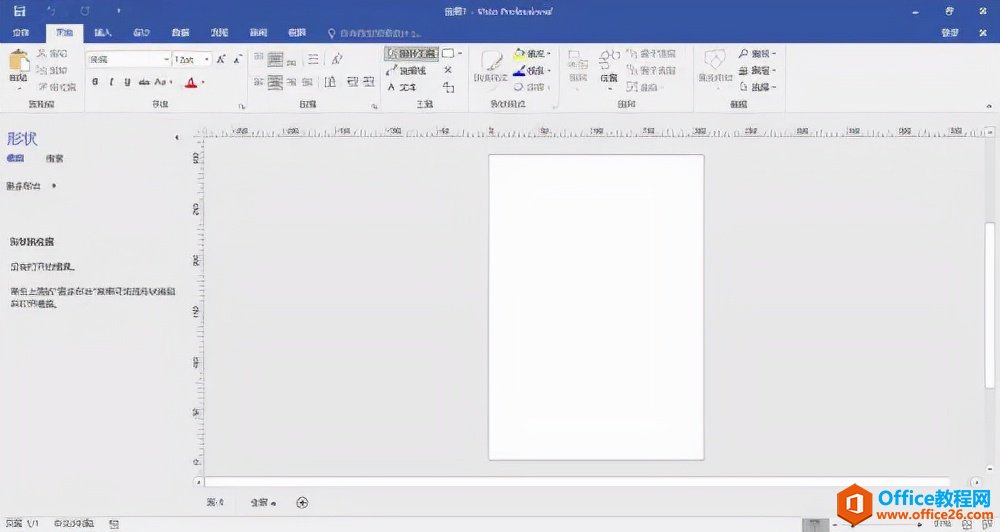Open the font size dropdown
The height and width of the screenshot is (532, 1000).
[x=207, y=59]
